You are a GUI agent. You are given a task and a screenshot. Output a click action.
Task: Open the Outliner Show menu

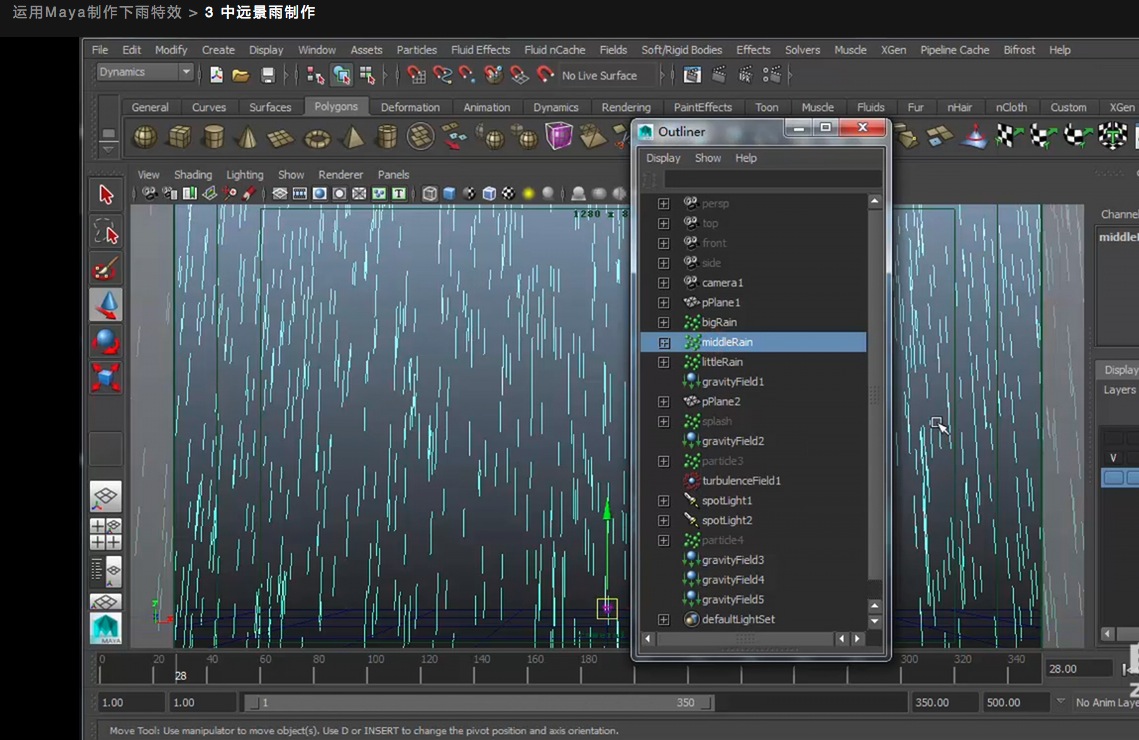(708, 158)
